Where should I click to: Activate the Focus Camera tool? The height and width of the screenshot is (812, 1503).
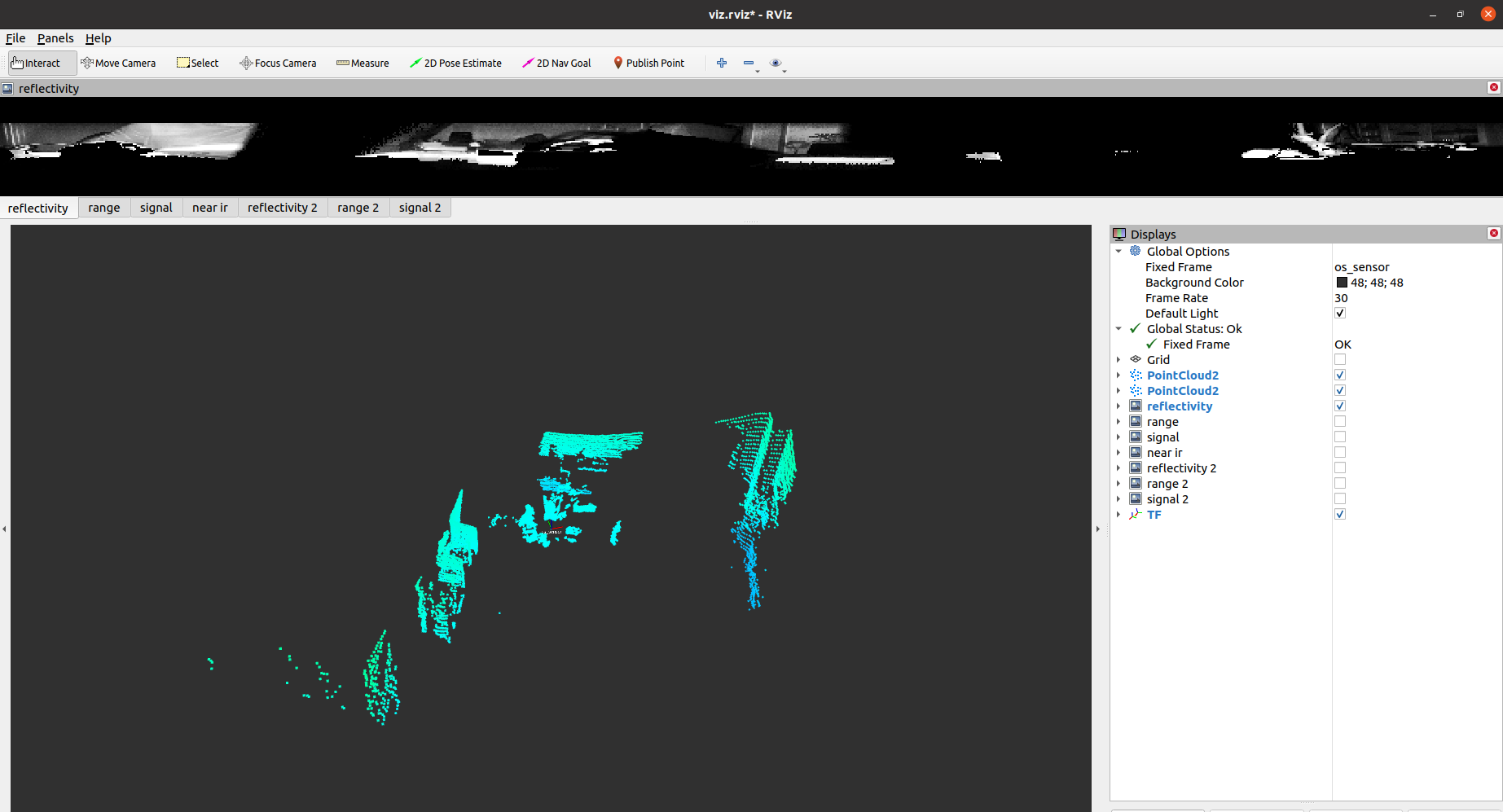coord(278,63)
